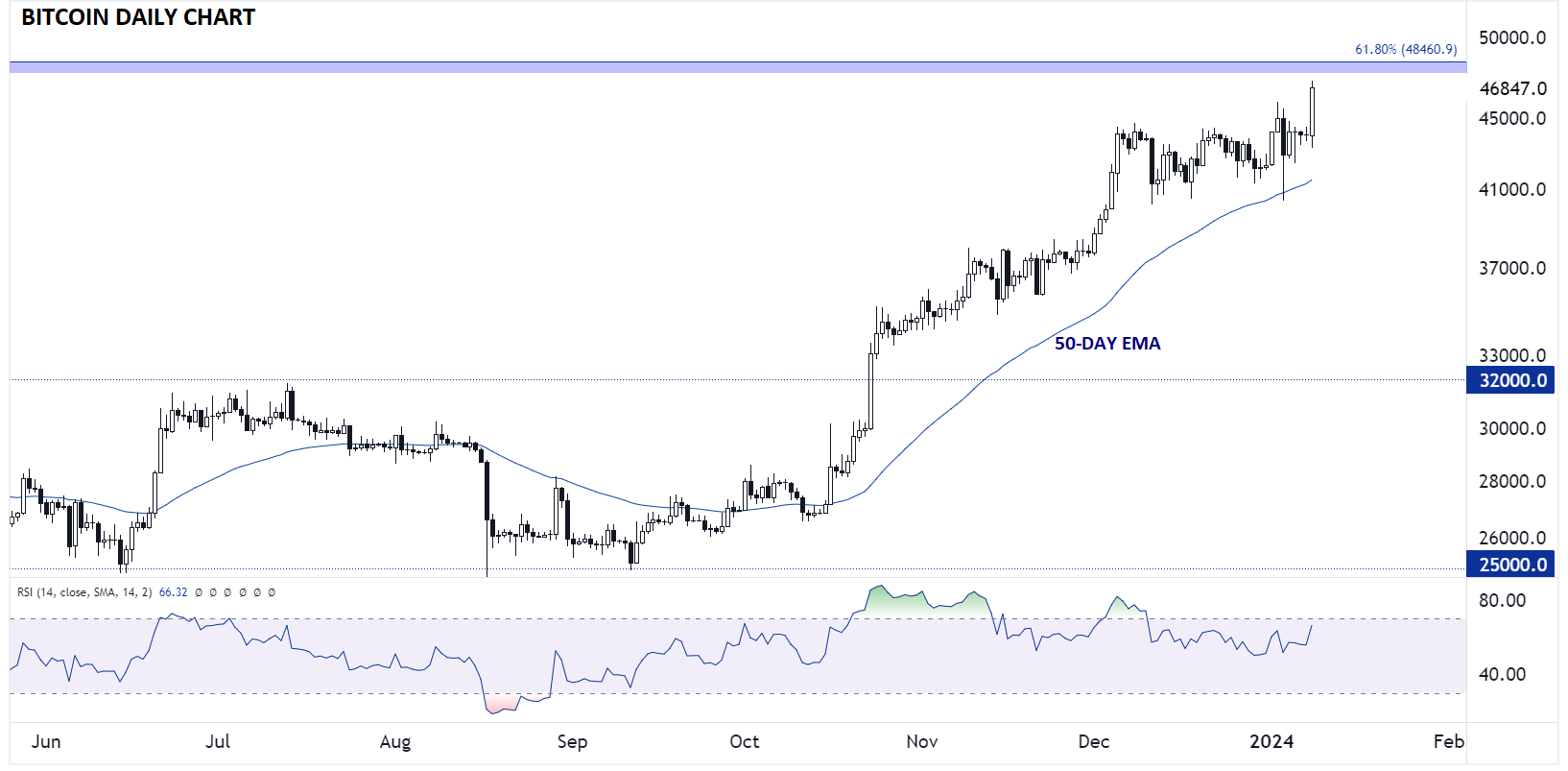Click the 28000.0 price axis label
Image resolution: width=1568 pixels, height=771 pixels.
tap(1512, 481)
